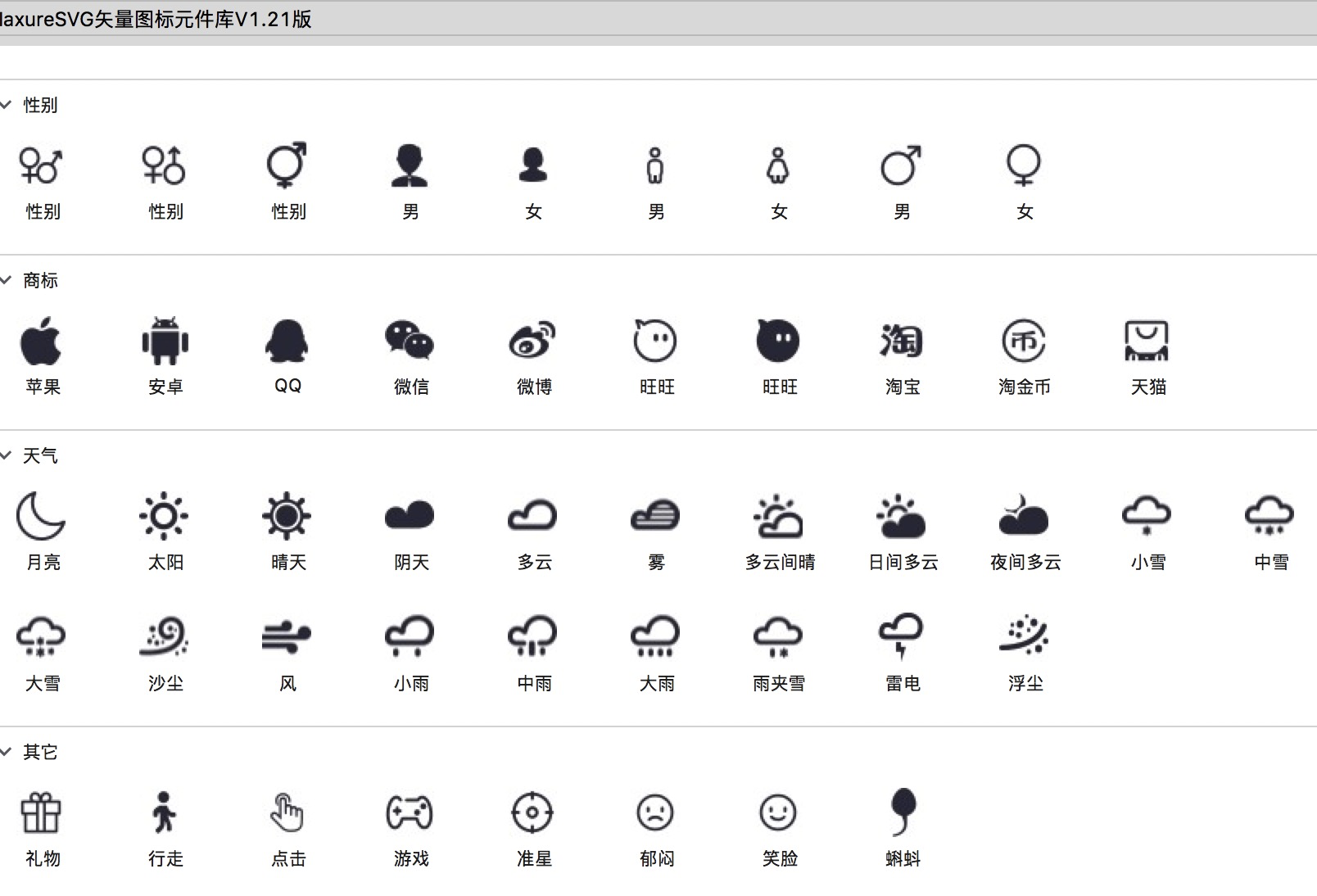The width and height of the screenshot is (1317, 896).
Task: Select the outlined 旺旺 icon
Action: [x=655, y=341]
